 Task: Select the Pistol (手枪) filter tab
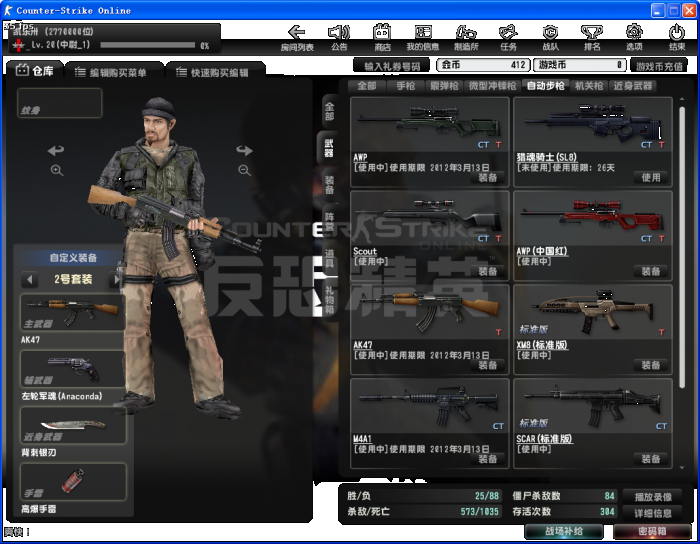point(405,86)
